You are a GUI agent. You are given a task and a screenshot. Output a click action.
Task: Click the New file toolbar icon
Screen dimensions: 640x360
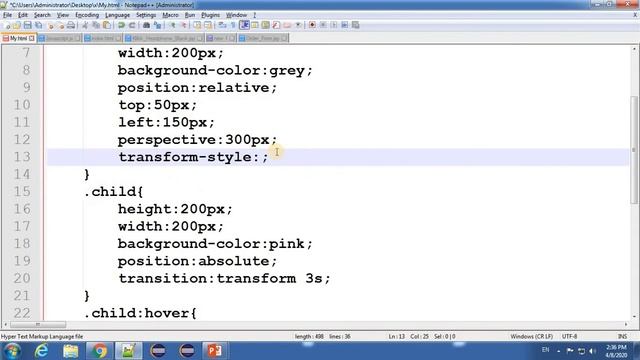tap(7, 25)
